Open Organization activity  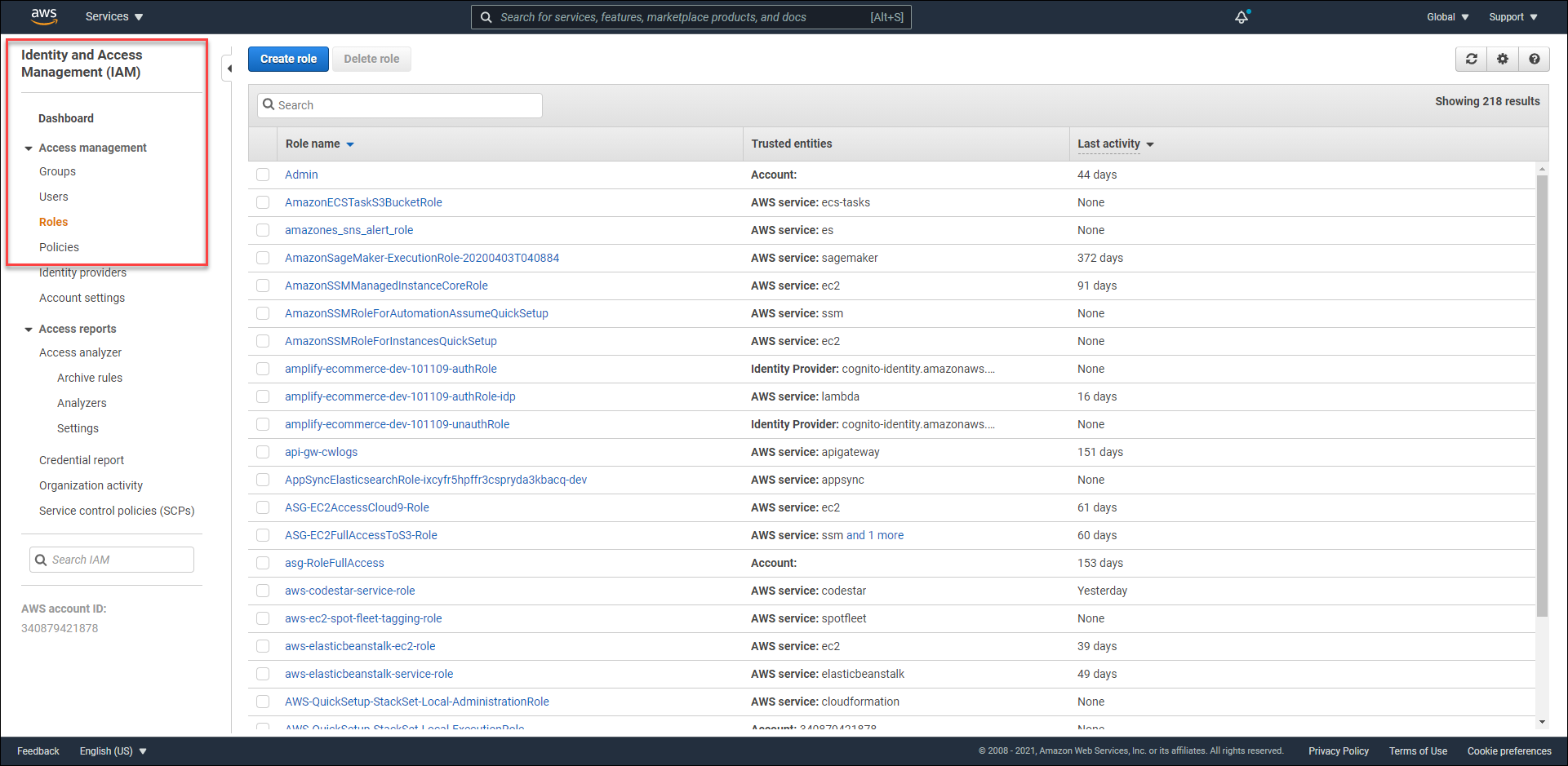91,485
